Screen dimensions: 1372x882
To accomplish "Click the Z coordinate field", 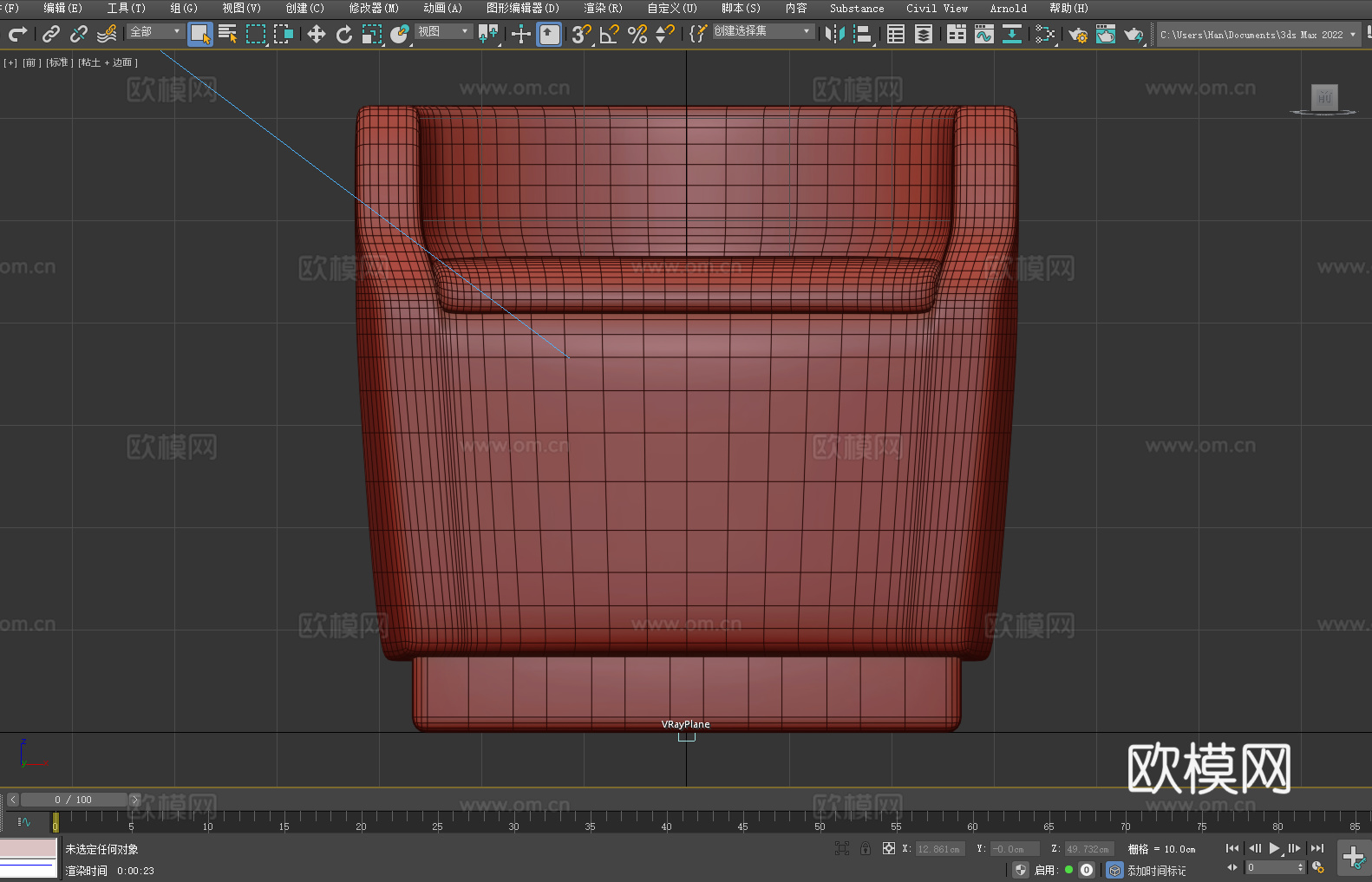I will coord(1088,849).
